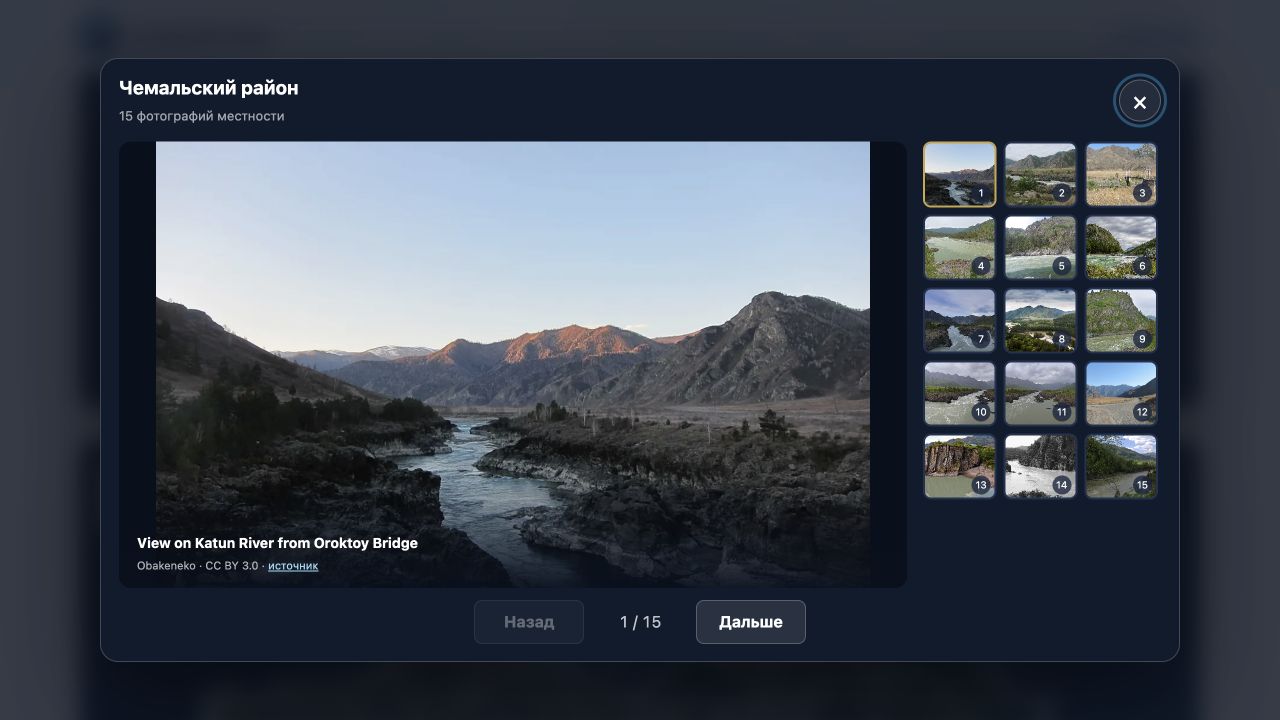View photo thumbnail 13

pyautogui.click(x=960, y=466)
